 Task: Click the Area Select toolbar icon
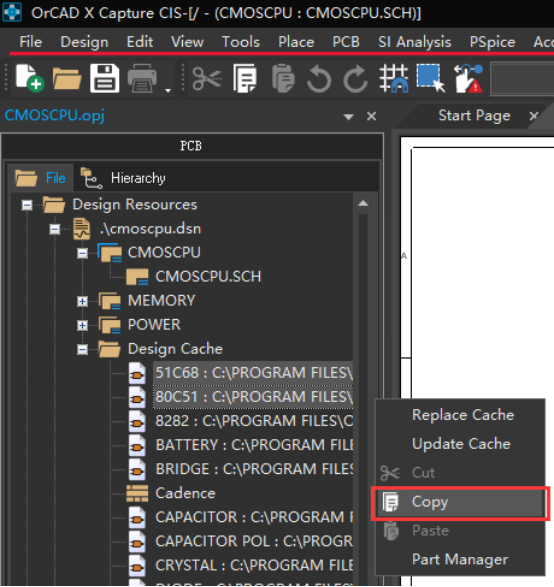pos(431,78)
